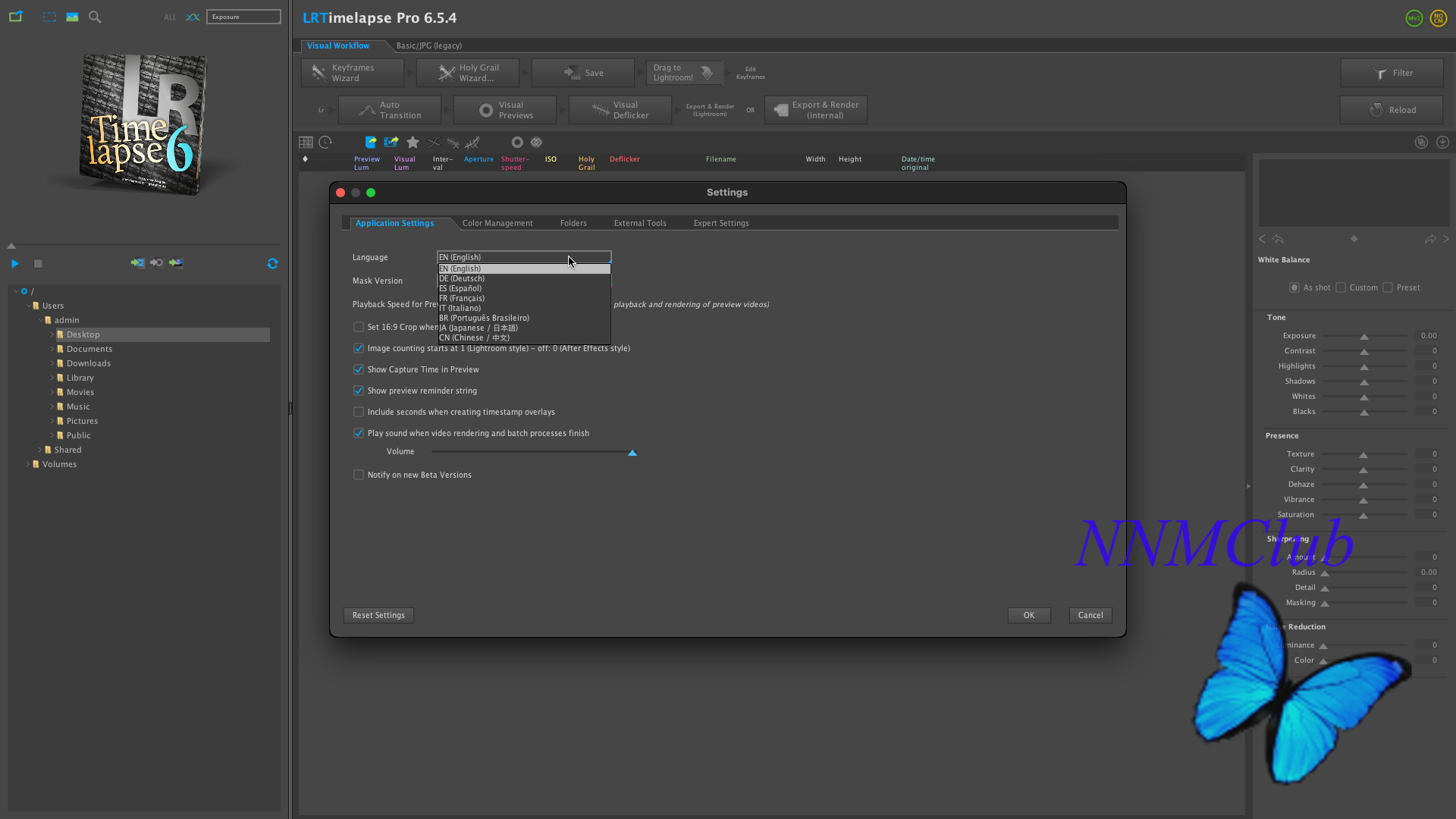Choose CN (Chinese) language option
Screen dimensions: 1456x819
coord(524,337)
